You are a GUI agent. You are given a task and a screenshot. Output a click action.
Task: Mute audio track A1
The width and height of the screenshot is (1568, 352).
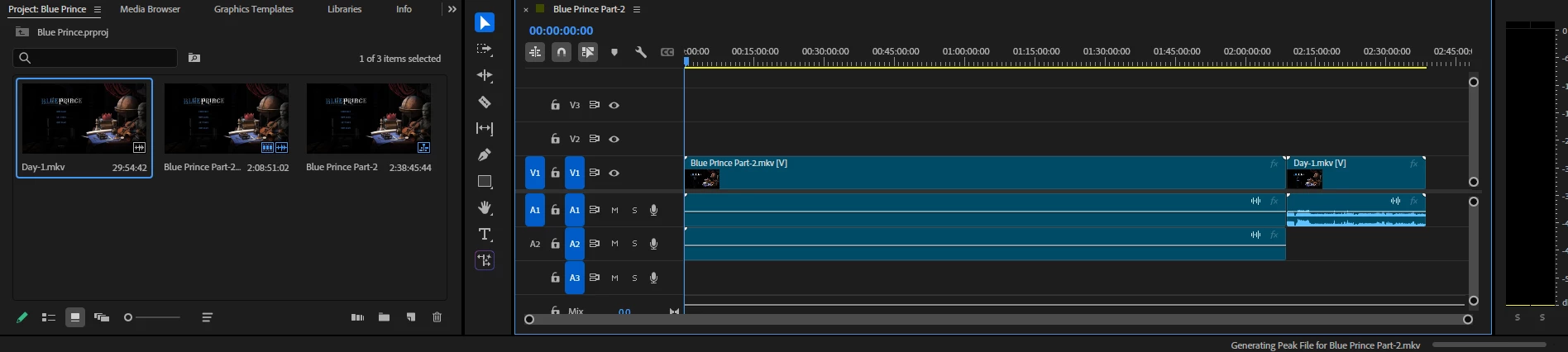pos(614,210)
